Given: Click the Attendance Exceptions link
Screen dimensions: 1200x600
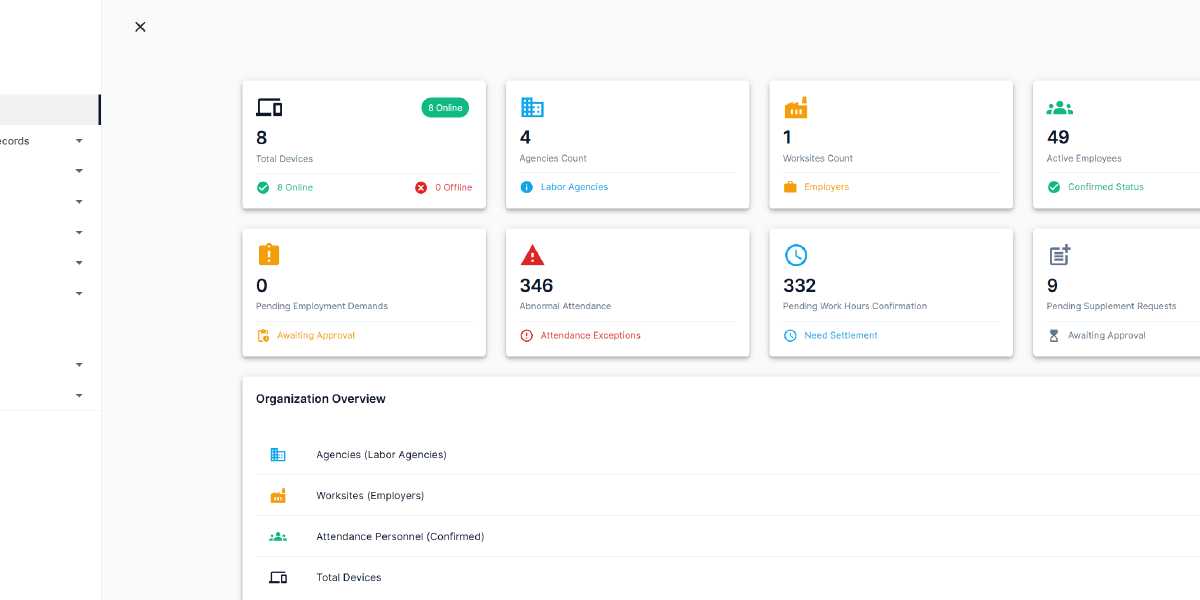Looking at the screenshot, I should click(x=590, y=335).
